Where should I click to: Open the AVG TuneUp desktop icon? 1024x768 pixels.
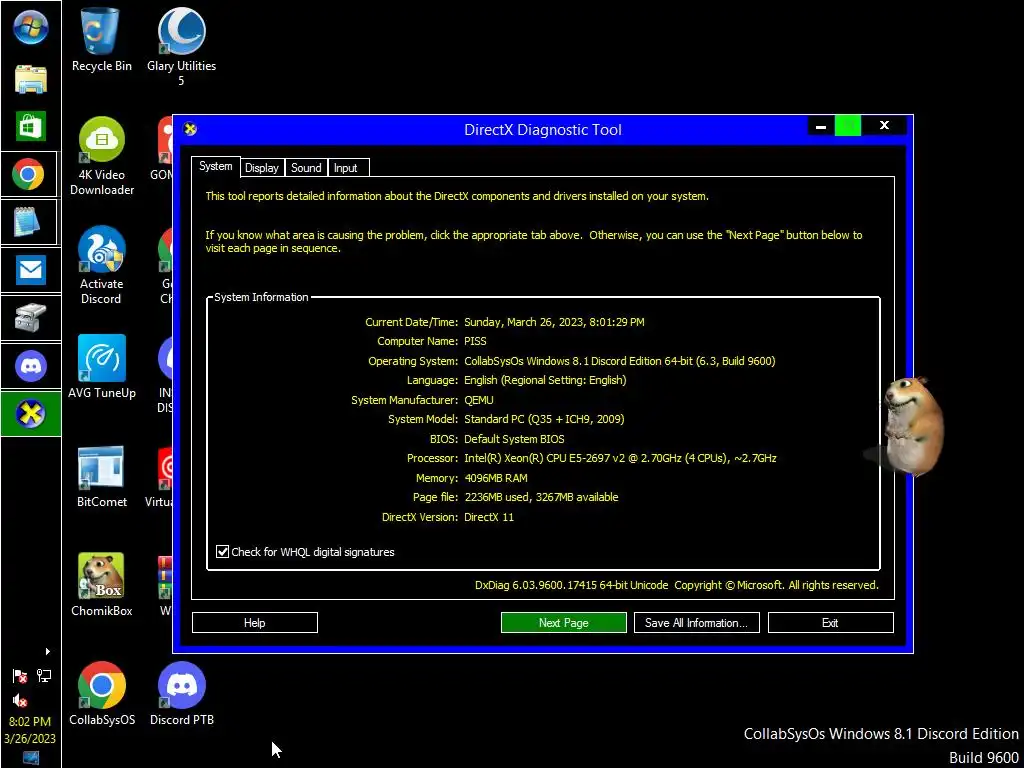[x=102, y=367]
